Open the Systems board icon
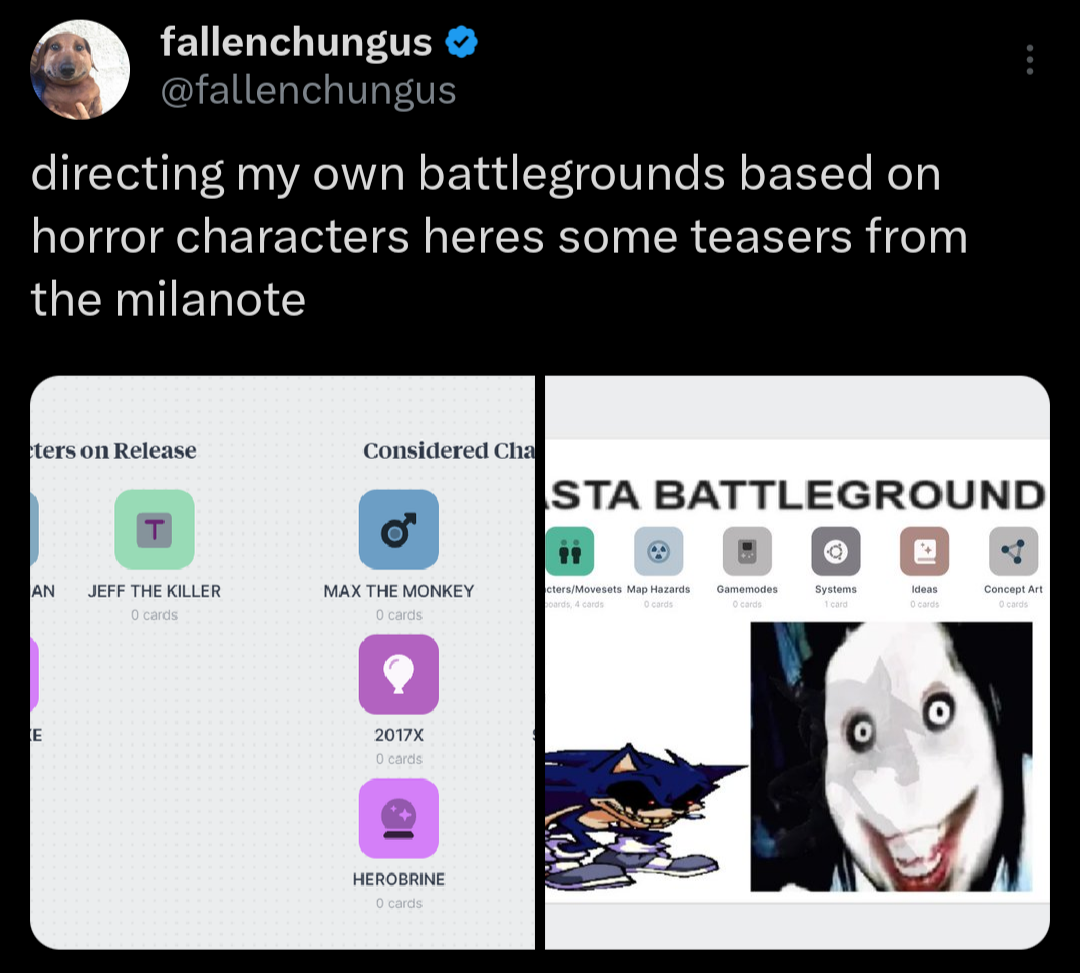Screen dimensions: 1080x973 pyautogui.click(x=836, y=551)
